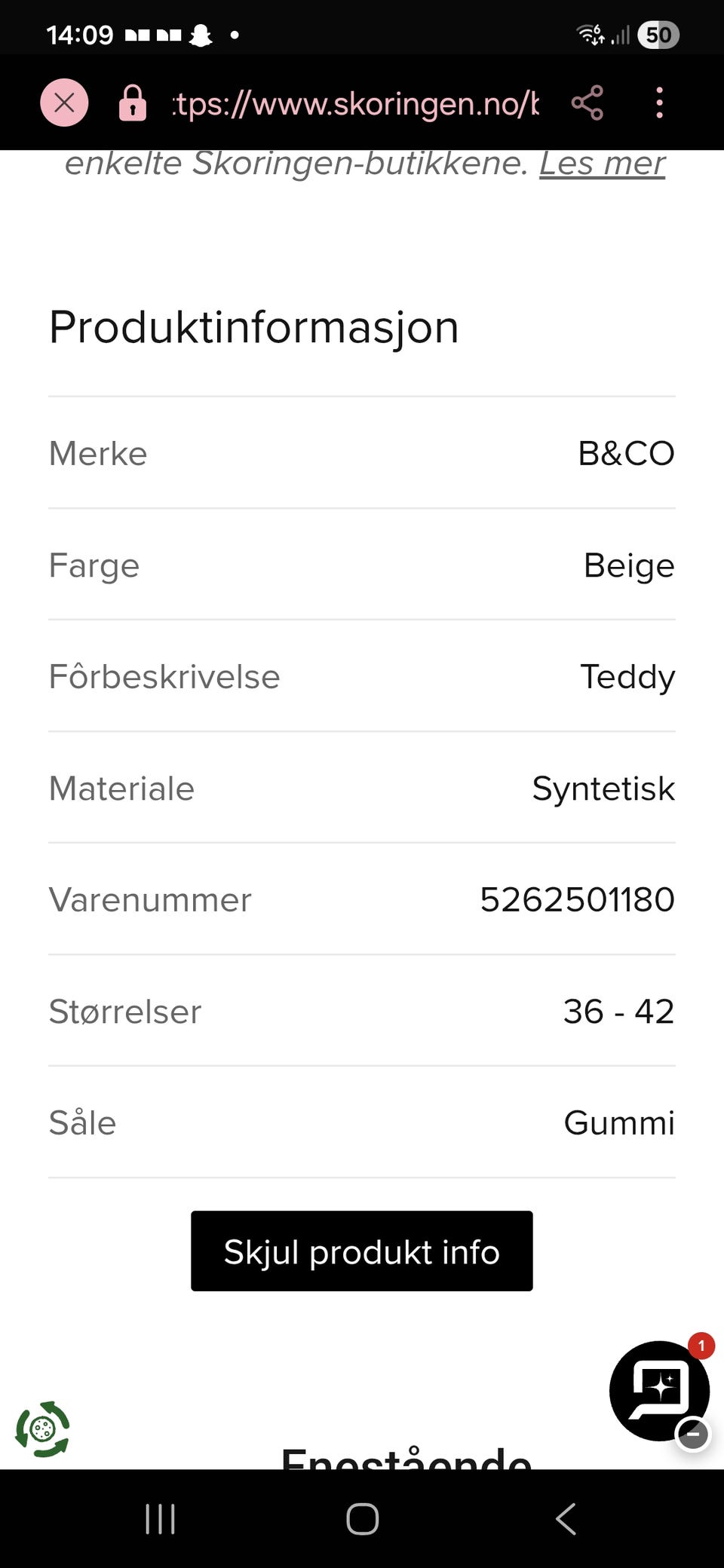The height and width of the screenshot is (1568, 724).
Task: Open the three-dot browser menu
Action: click(659, 103)
